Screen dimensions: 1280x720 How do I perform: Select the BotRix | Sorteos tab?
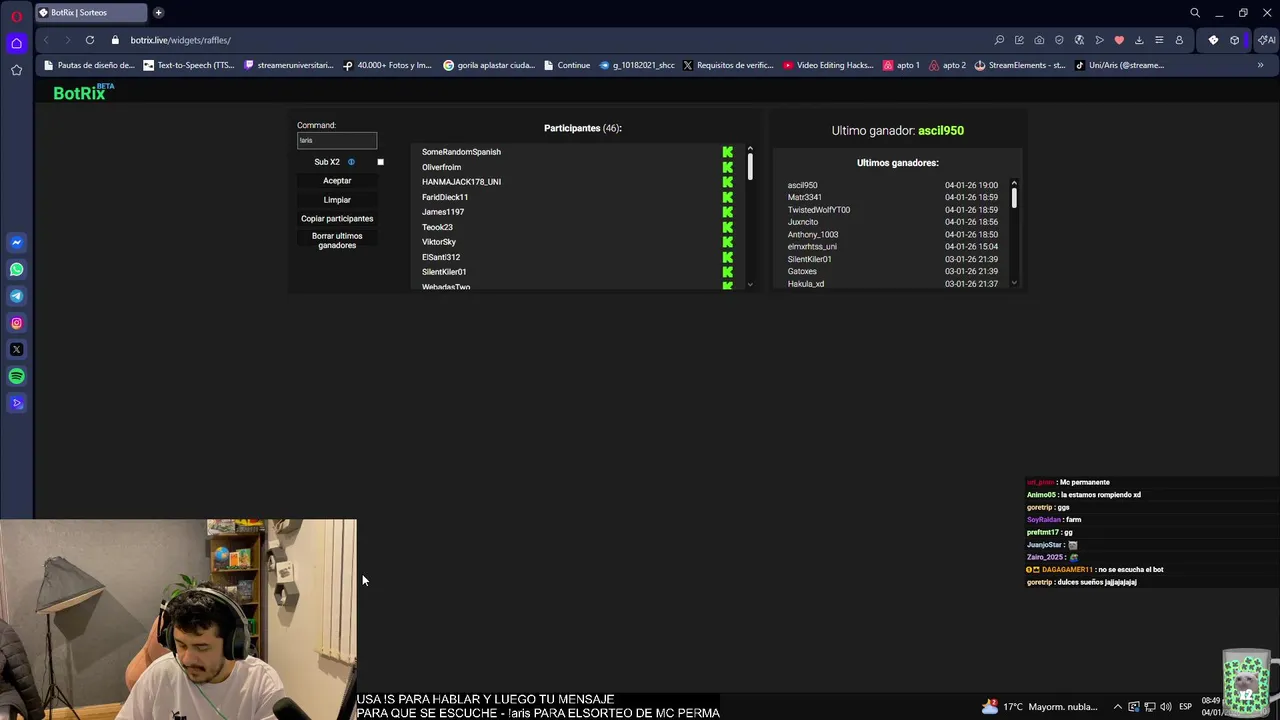click(x=91, y=13)
